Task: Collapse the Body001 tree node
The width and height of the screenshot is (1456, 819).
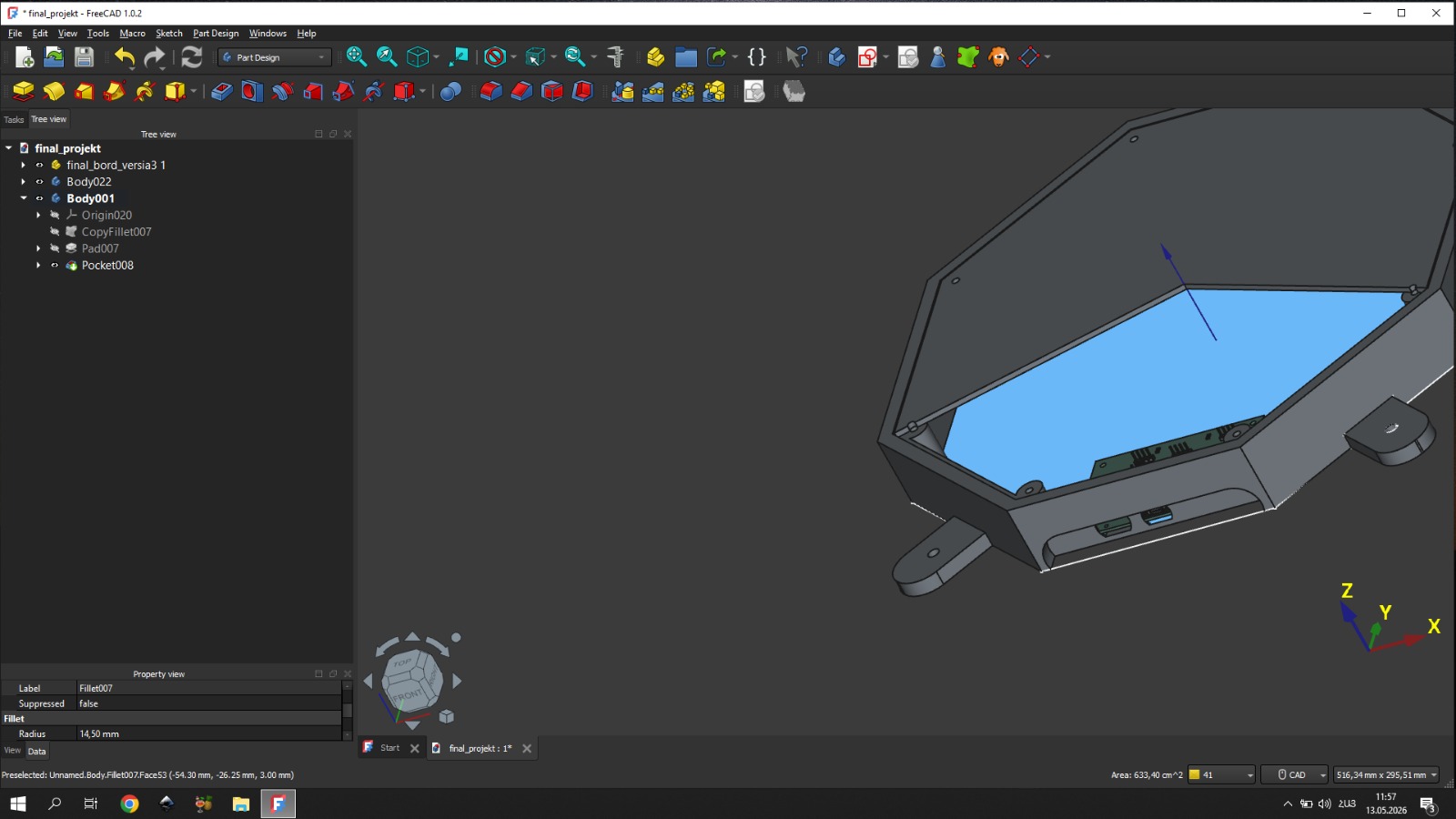Action: (24, 198)
